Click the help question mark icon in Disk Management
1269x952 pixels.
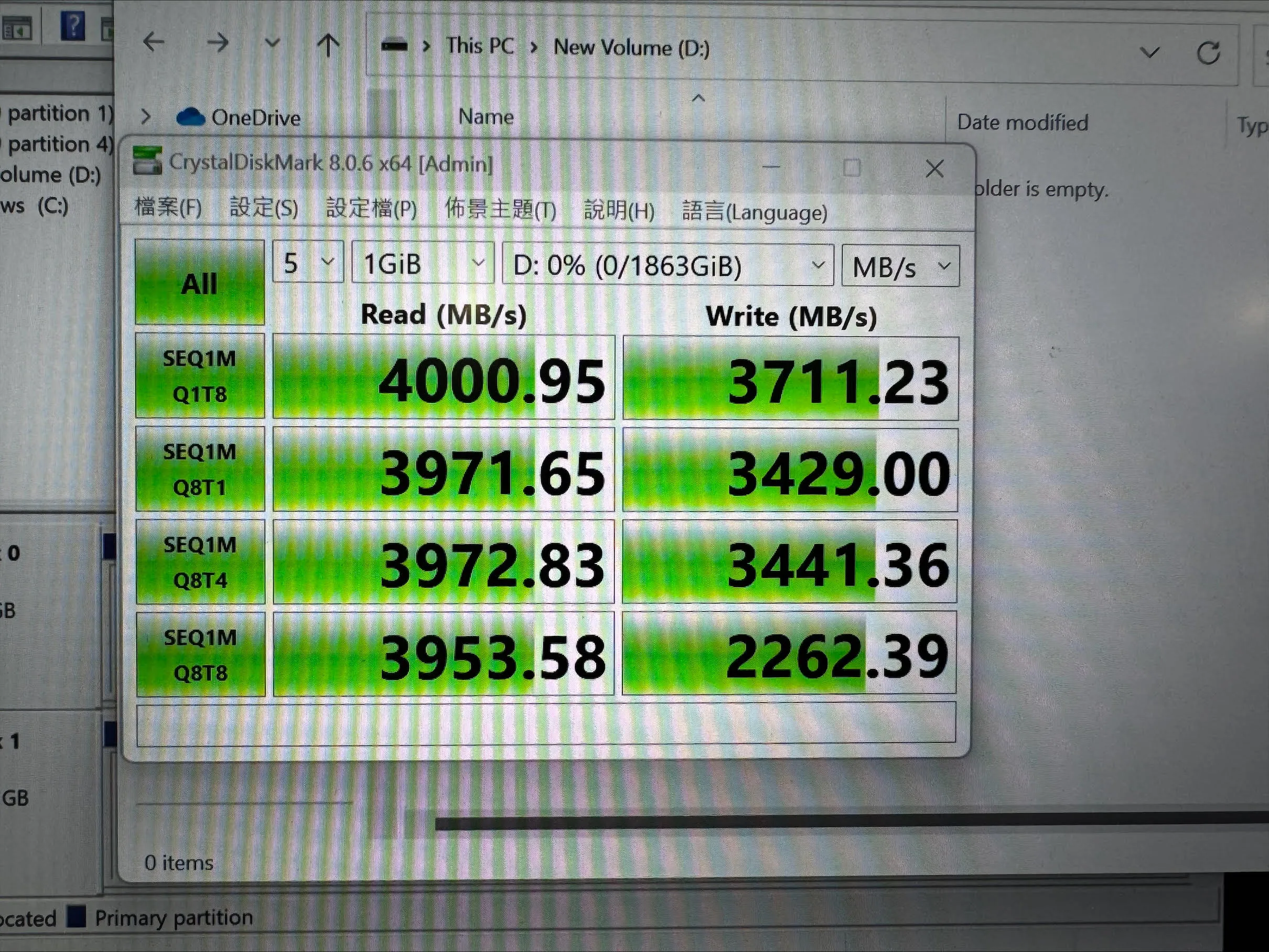[73, 26]
